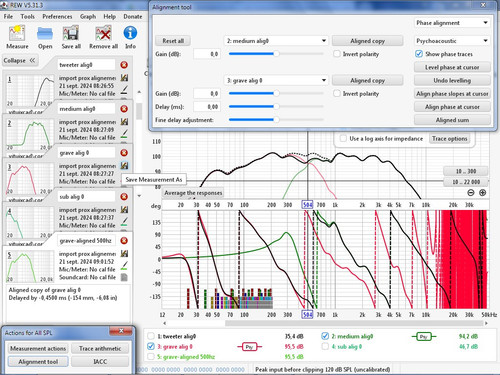The image size is (500, 375).
Task: Remove the sub alig 0 measurement
Action: click(x=124, y=197)
